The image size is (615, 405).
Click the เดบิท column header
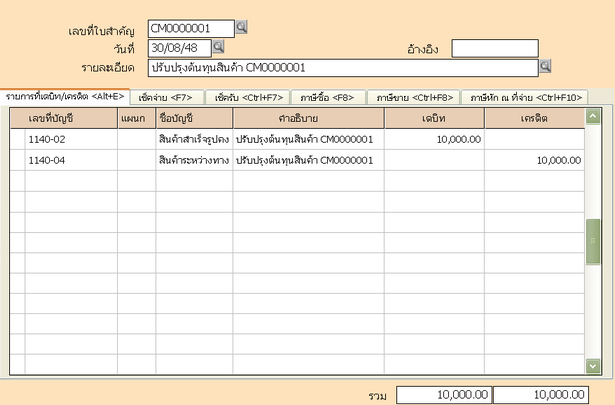point(434,120)
